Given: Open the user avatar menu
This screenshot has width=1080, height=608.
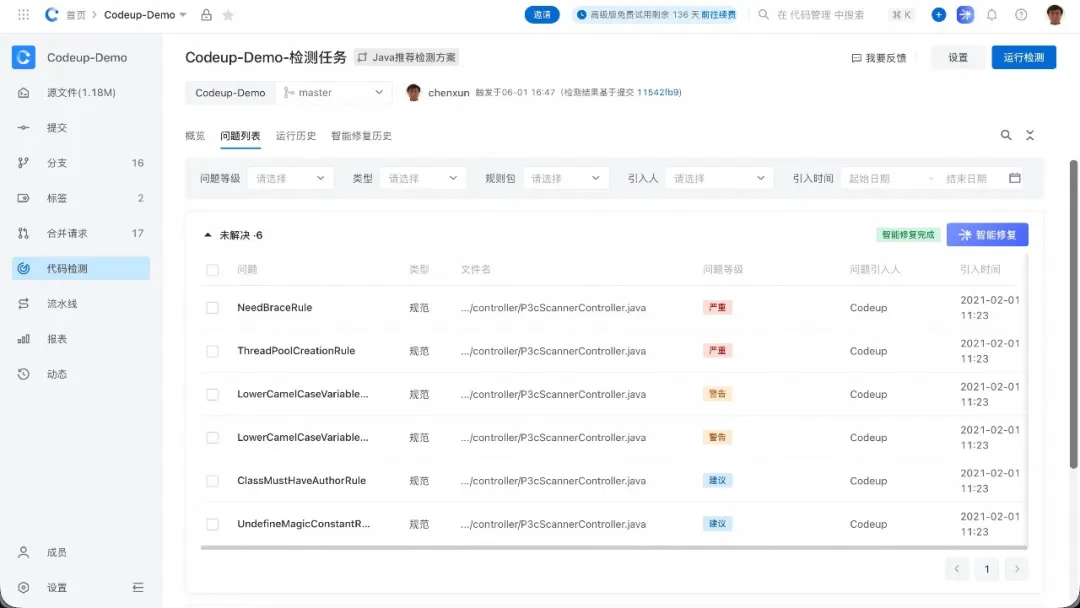Looking at the screenshot, I should pos(1055,14).
